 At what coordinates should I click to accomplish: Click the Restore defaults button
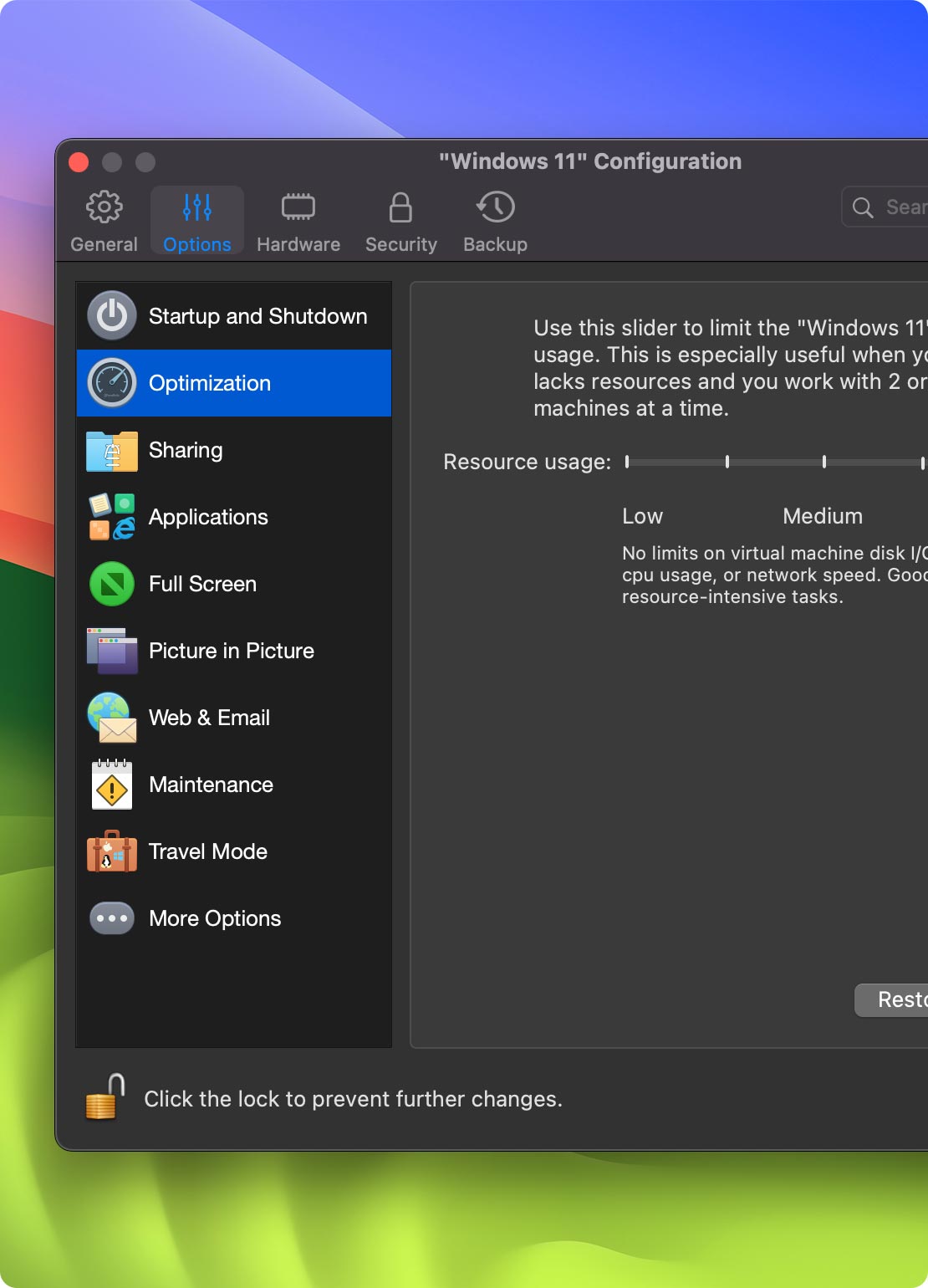(x=895, y=1000)
